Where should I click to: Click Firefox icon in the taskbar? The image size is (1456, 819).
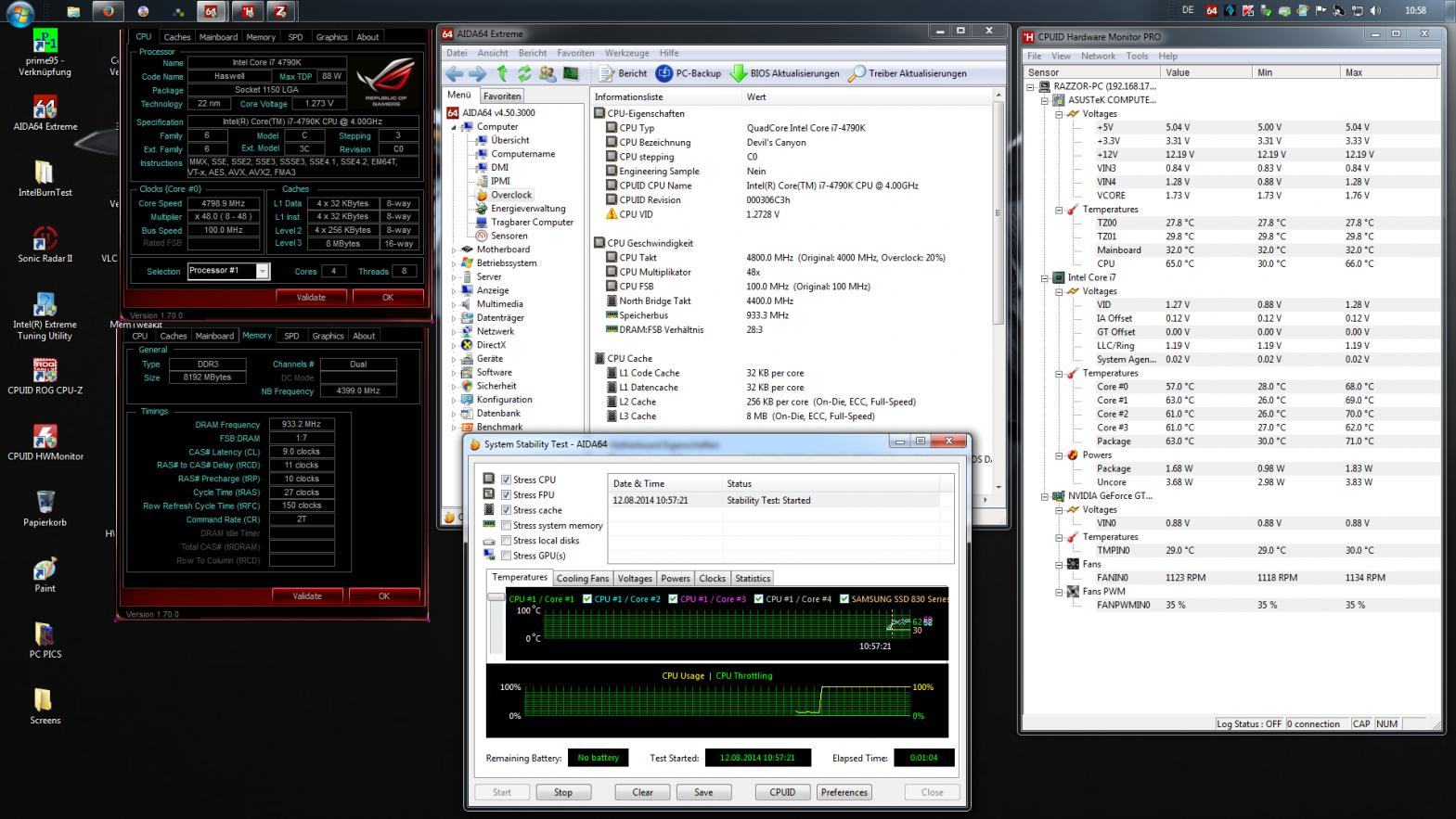108,11
